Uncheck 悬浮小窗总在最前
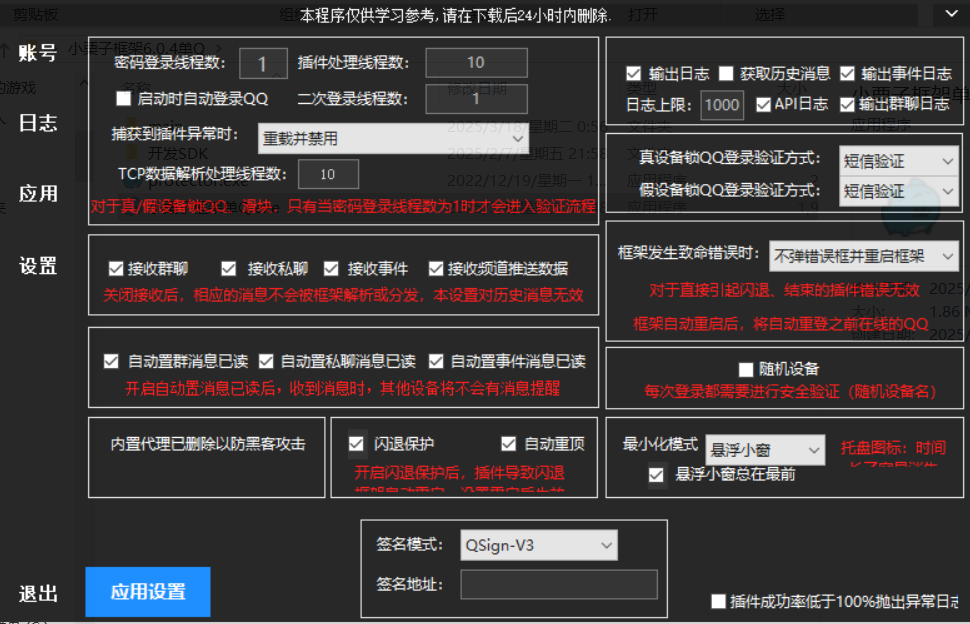 point(655,475)
